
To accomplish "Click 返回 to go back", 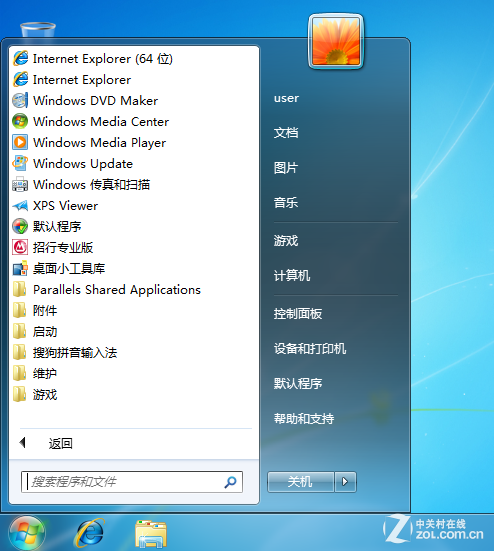I will [x=60, y=443].
